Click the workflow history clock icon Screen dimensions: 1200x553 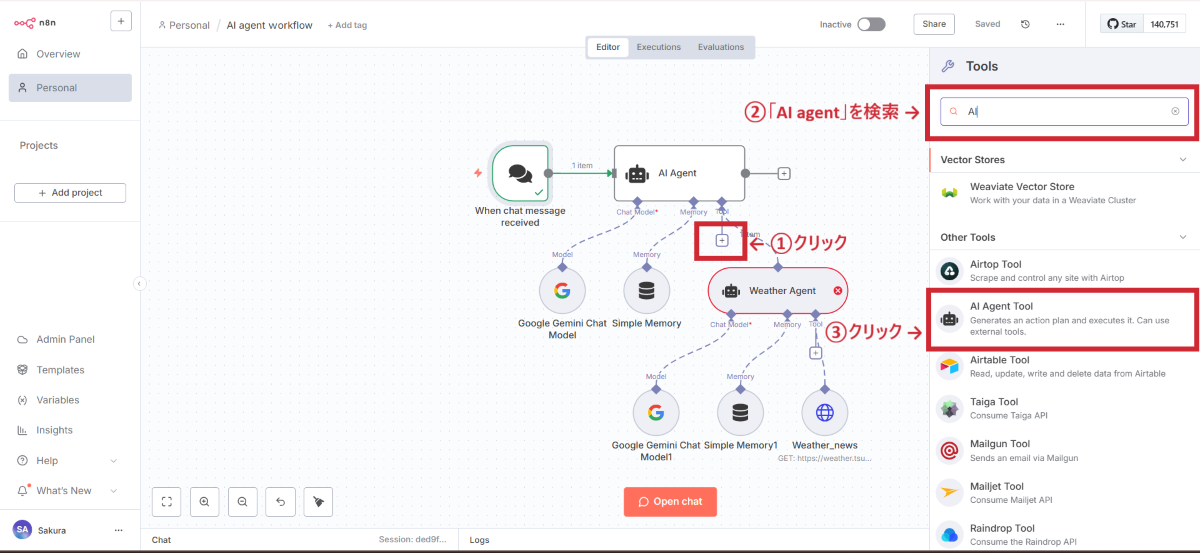1025,24
